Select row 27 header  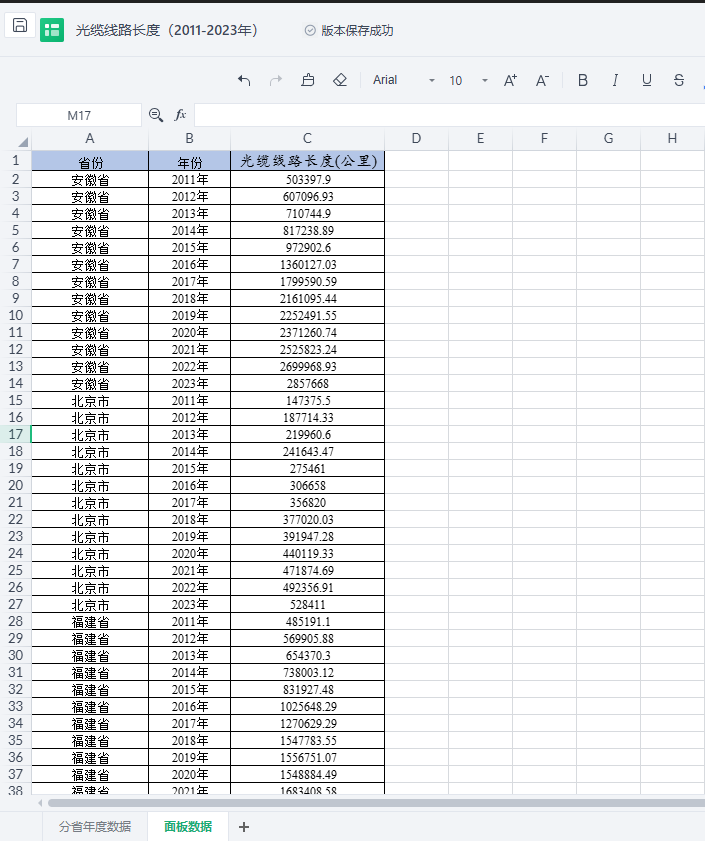(16, 604)
